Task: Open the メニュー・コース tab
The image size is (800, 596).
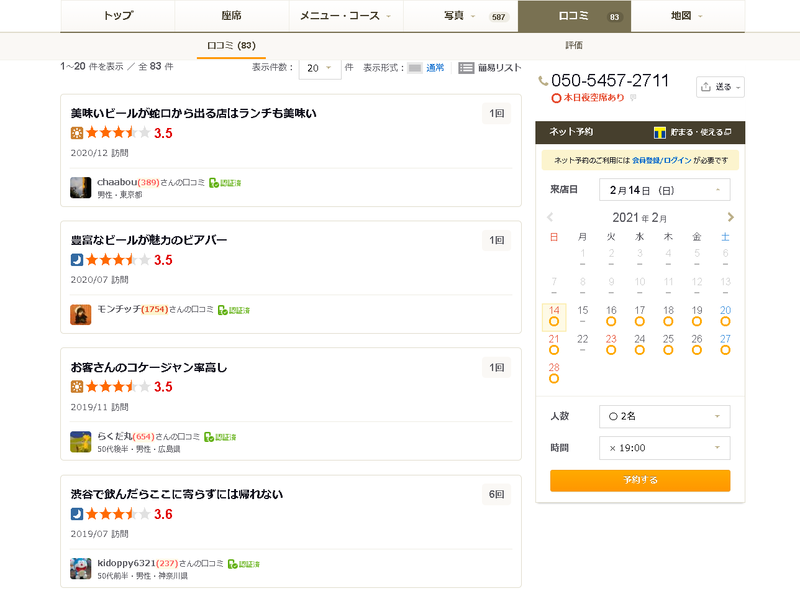Action: coord(346,16)
